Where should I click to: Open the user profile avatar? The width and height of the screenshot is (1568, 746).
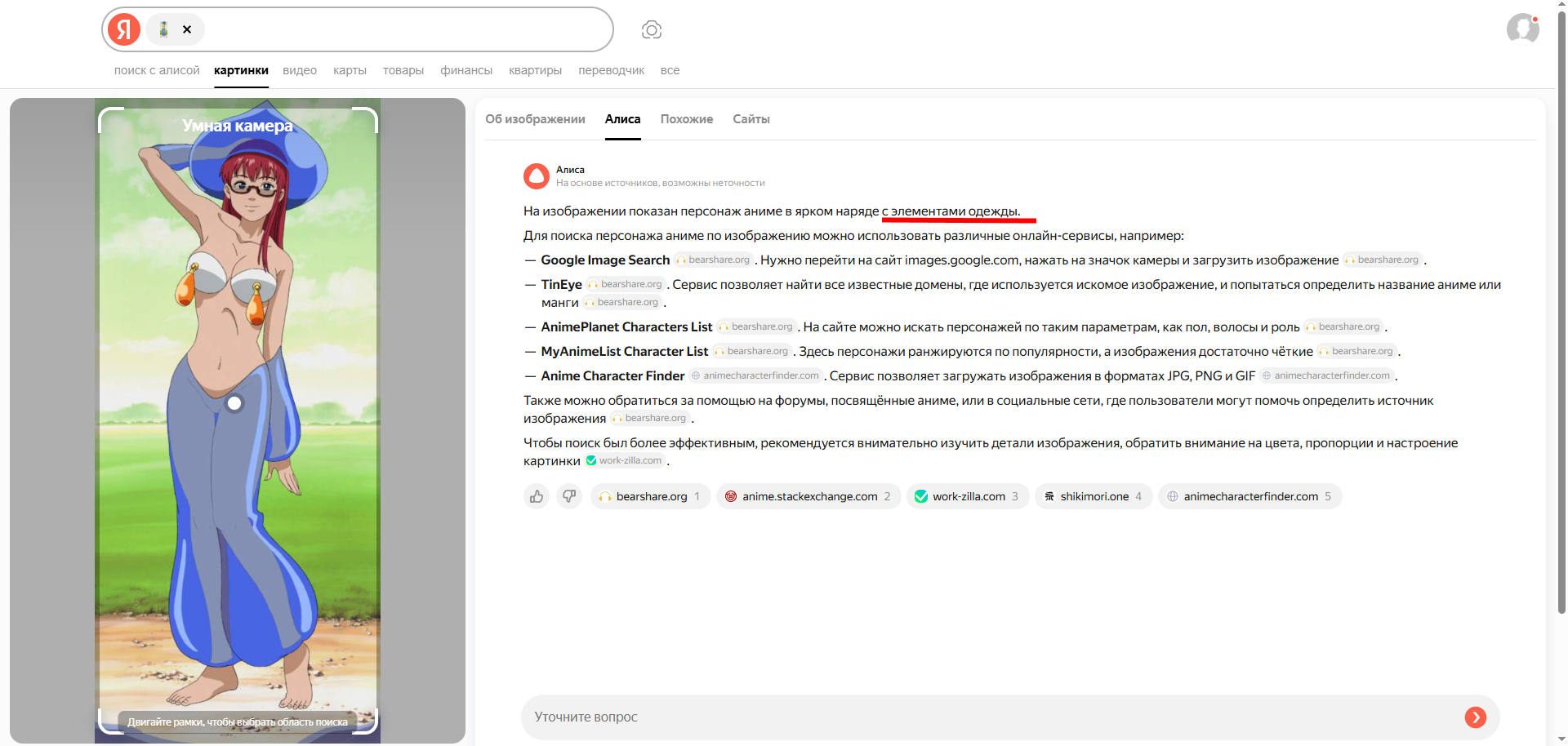[1522, 29]
